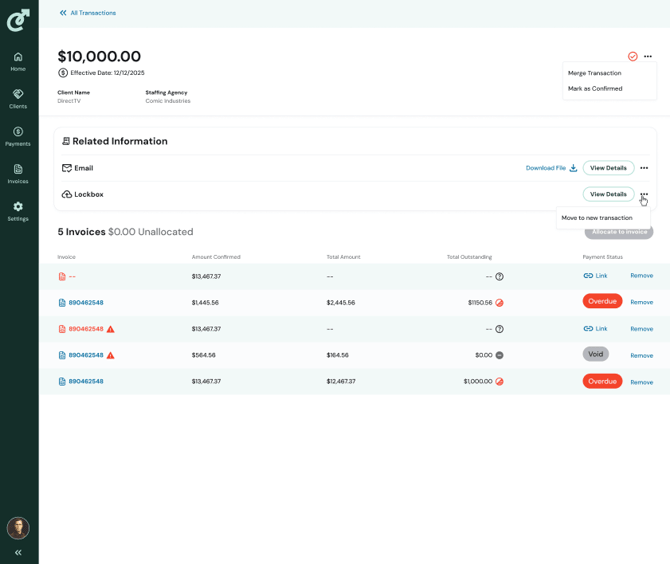Open the Payments section in the sidebar
This screenshot has height=564, width=670.
point(18,136)
